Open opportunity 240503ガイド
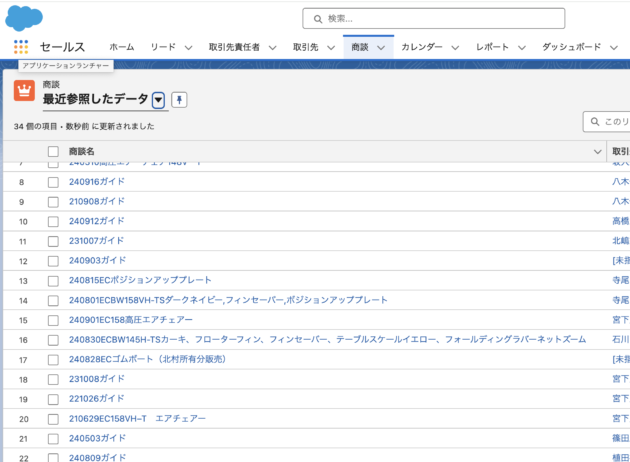 point(97,438)
